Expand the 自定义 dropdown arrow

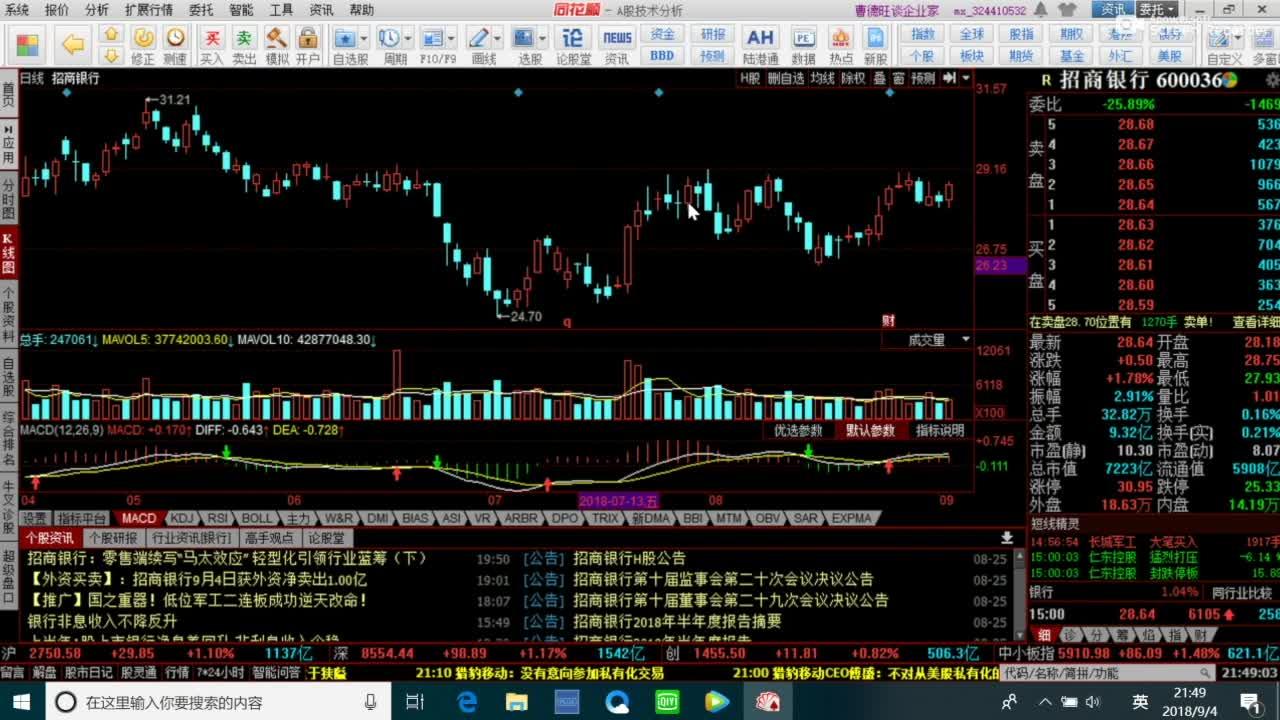[x=1240, y=38]
